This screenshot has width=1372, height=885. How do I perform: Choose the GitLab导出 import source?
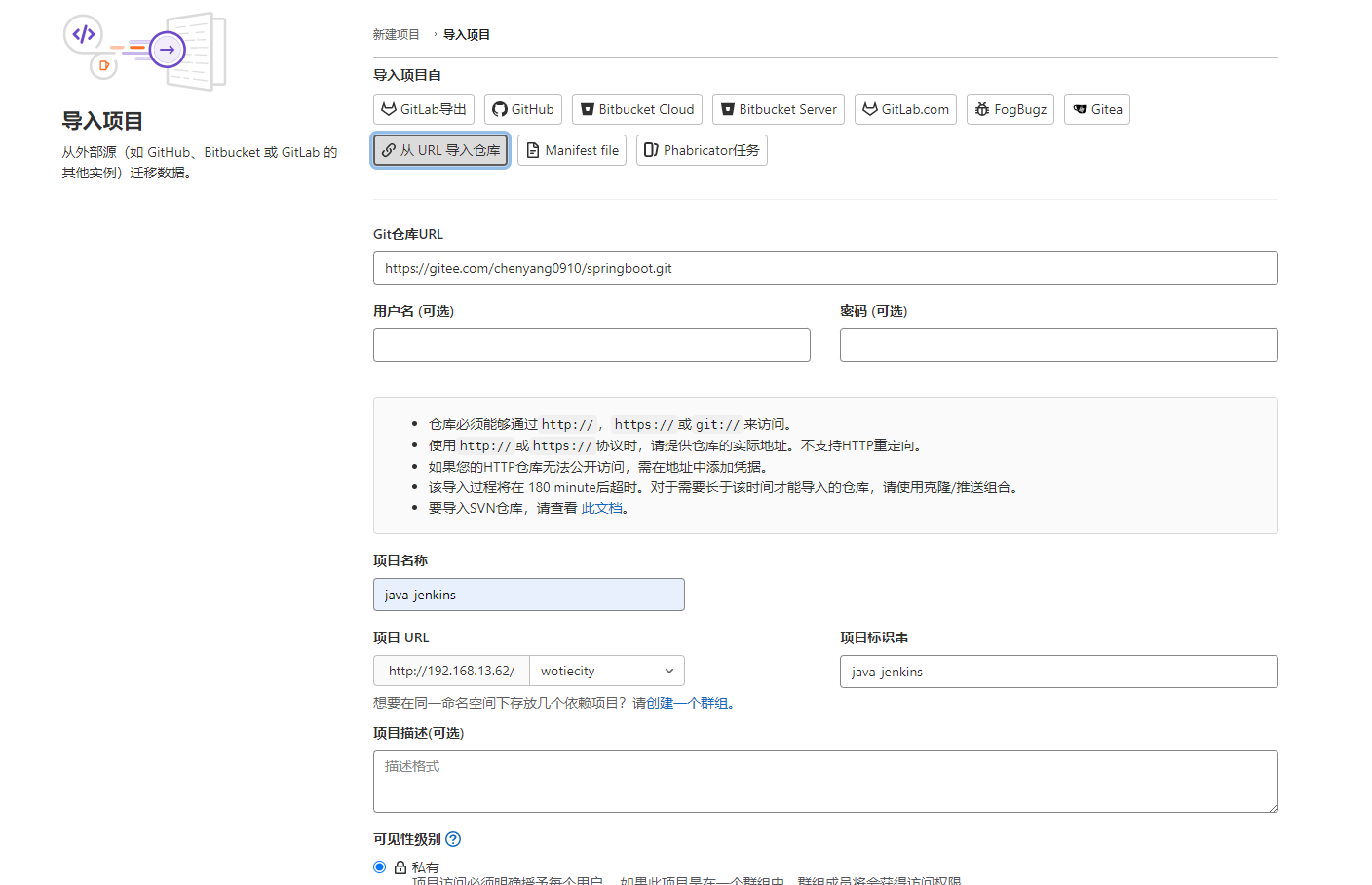point(423,109)
